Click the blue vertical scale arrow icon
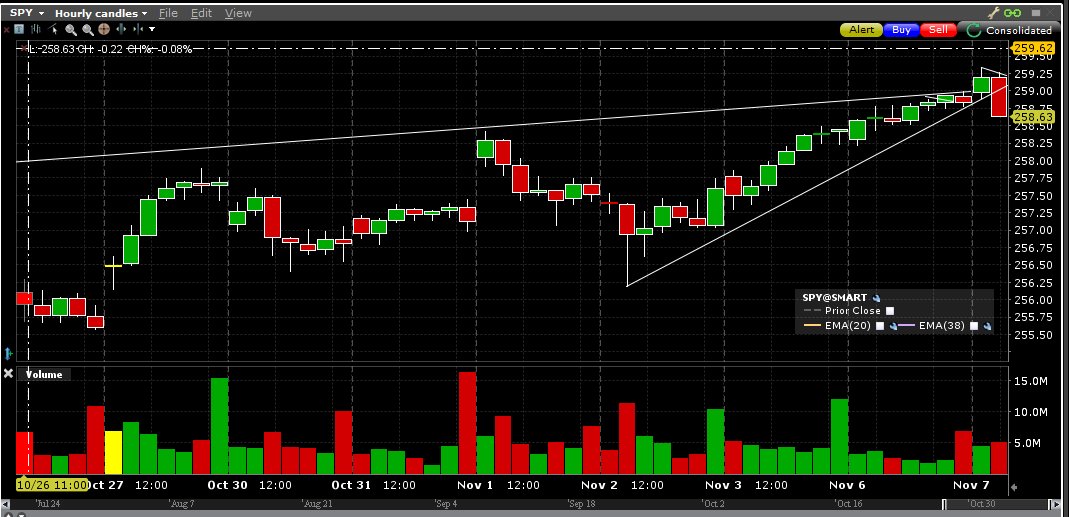The image size is (1069, 517). click(8, 353)
